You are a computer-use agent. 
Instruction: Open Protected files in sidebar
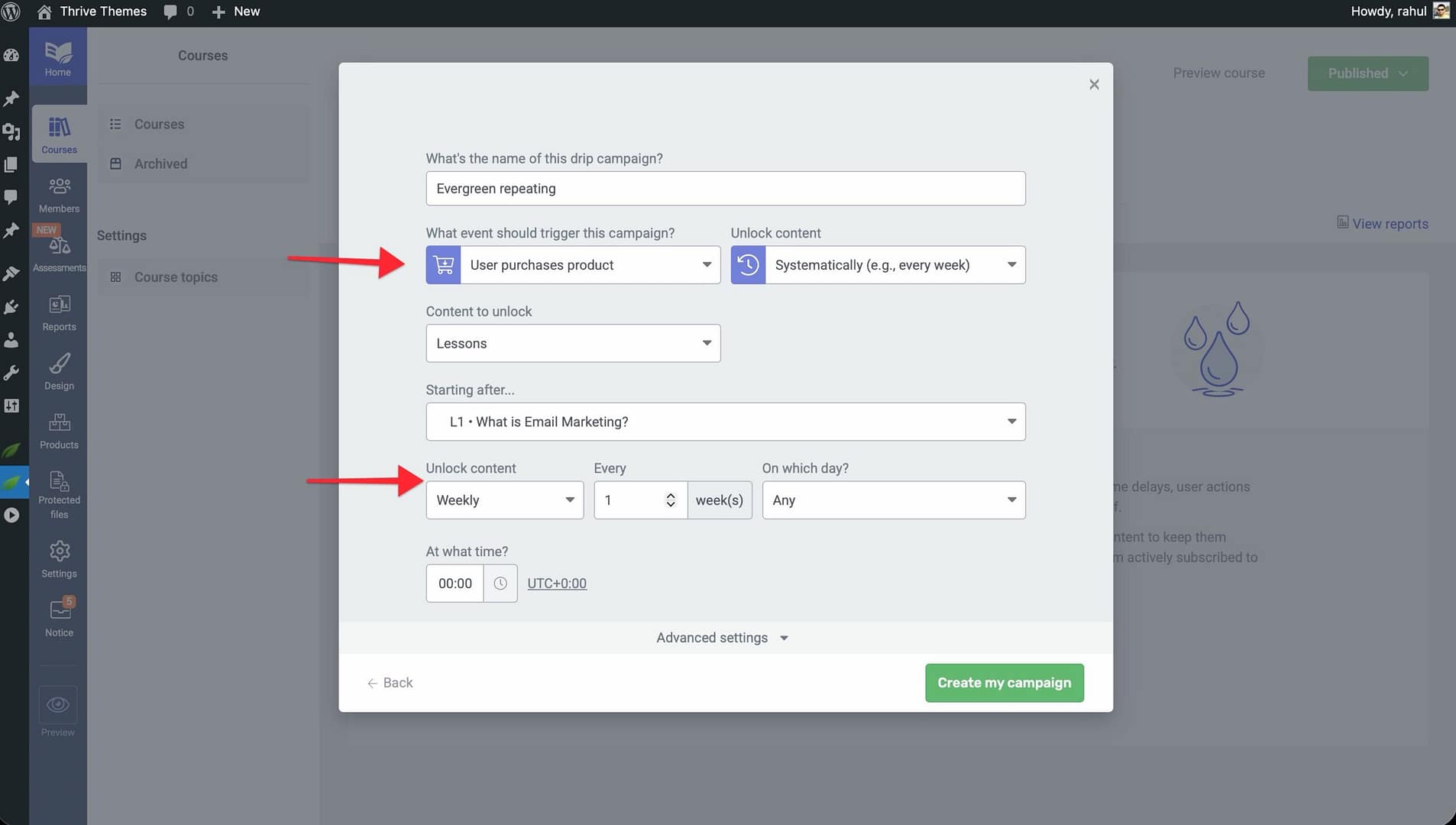(x=59, y=493)
